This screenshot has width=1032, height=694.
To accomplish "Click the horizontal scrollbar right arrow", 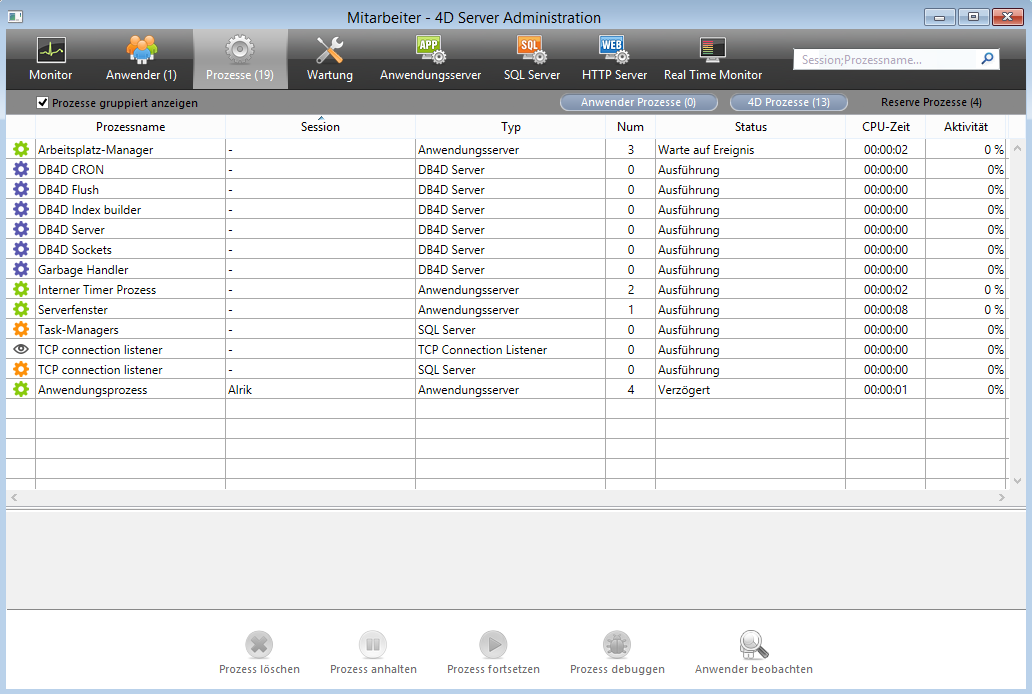I will (x=1001, y=497).
